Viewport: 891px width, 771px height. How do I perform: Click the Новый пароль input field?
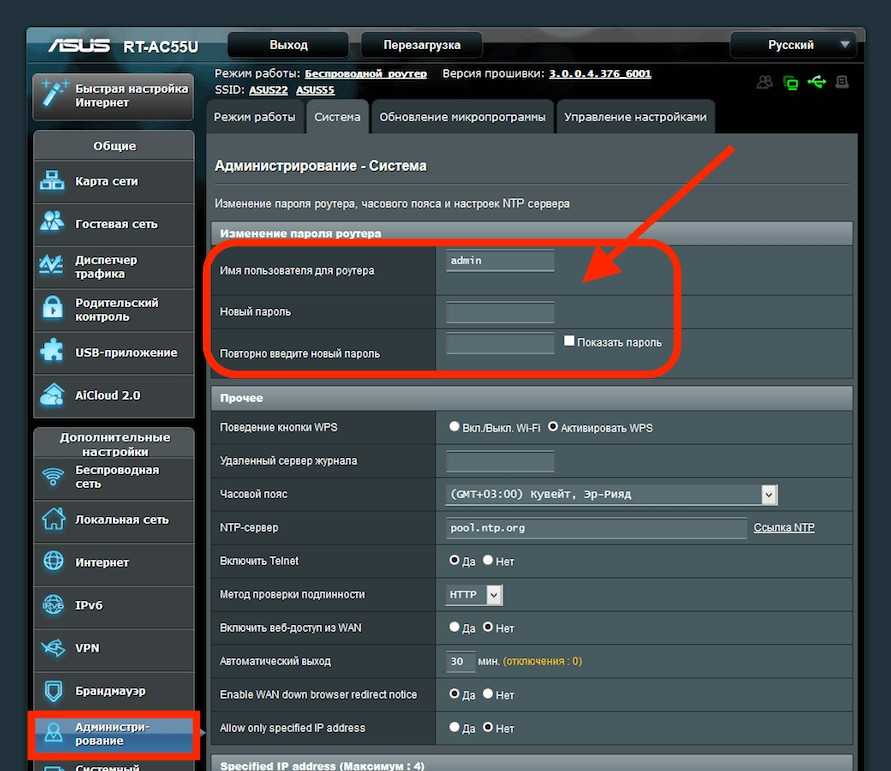point(500,312)
